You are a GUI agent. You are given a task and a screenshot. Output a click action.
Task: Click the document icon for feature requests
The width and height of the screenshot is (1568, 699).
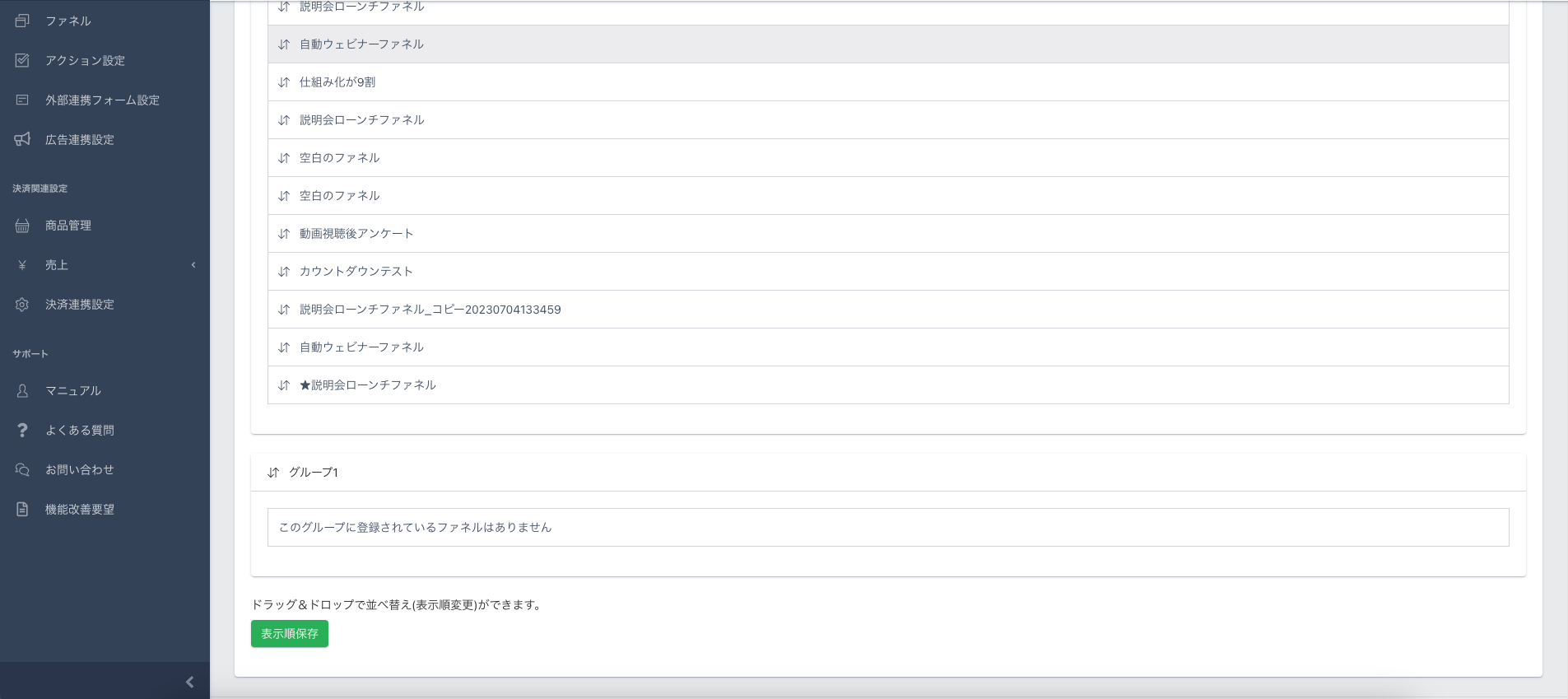22,509
